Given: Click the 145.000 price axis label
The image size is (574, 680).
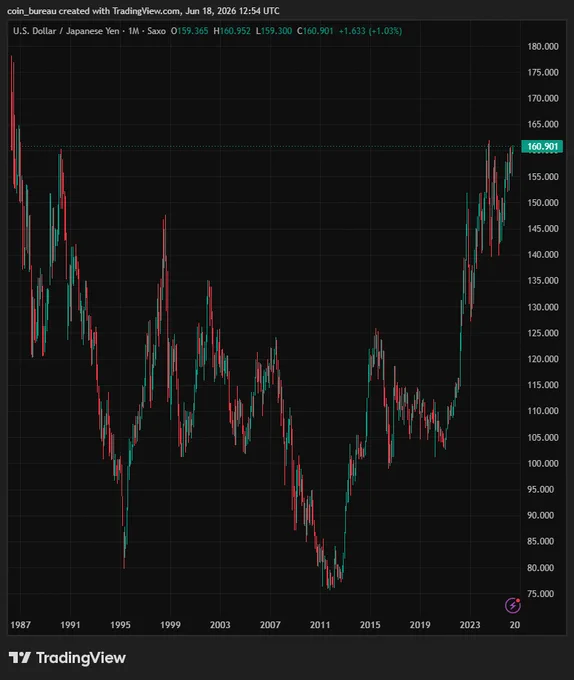Looking at the screenshot, I should click(x=543, y=229).
